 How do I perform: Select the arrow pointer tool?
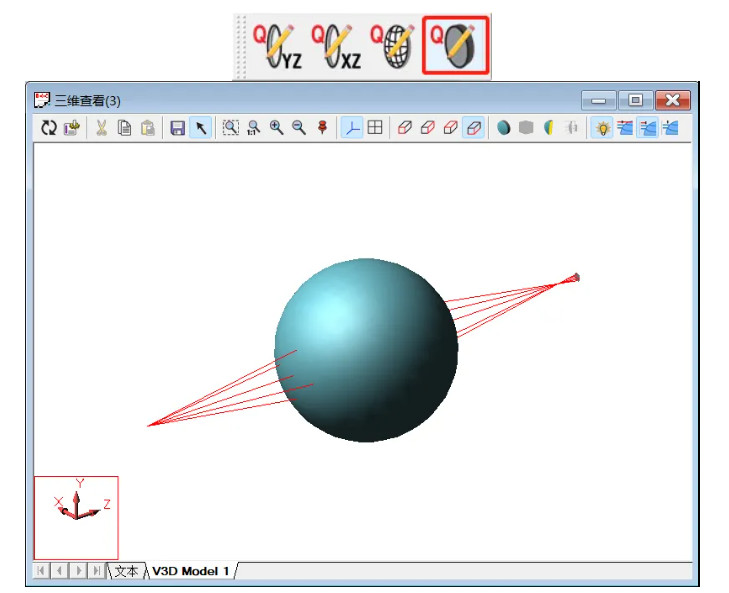click(x=200, y=128)
